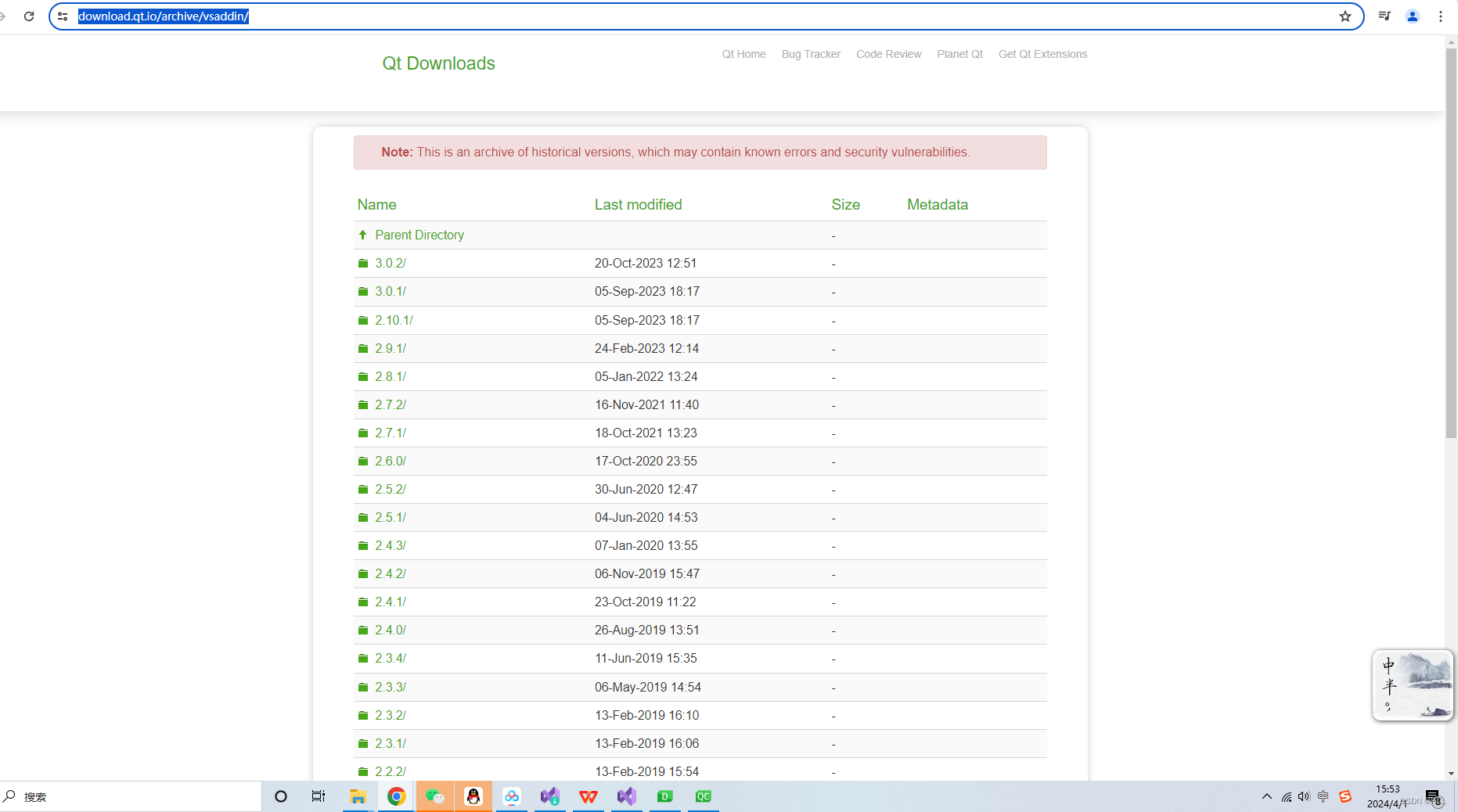Open the 2.8.1/ folder
The width and height of the screenshot is (1458, 812).
391,377
